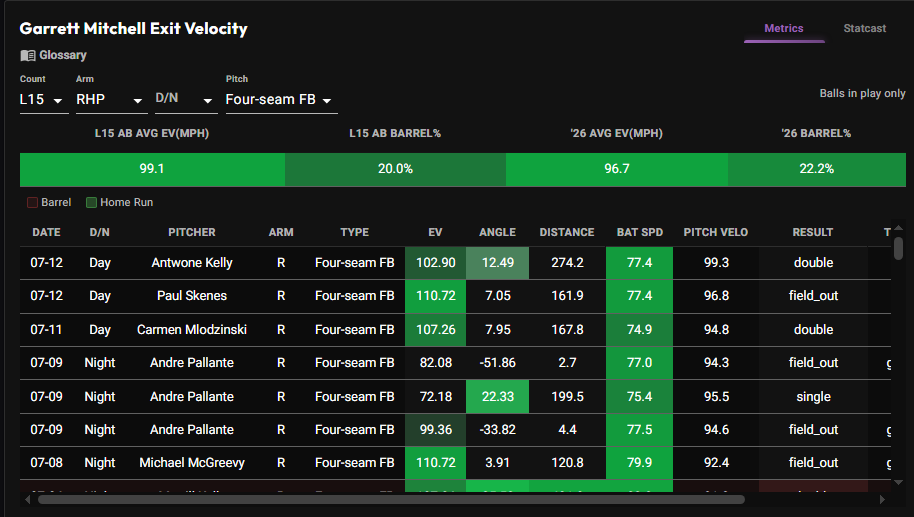This screenshot has height=517, width=914.
Task: Sort table by PITCHER column
Action: coord(192,232)
